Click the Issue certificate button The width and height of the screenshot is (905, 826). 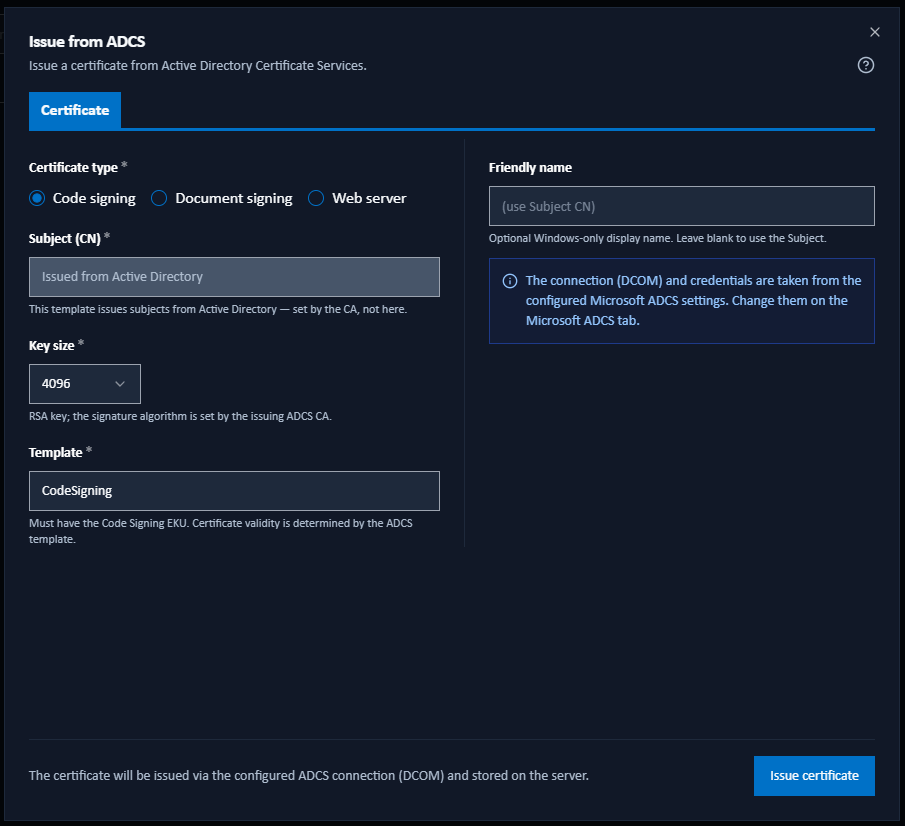tap(814, 775)
